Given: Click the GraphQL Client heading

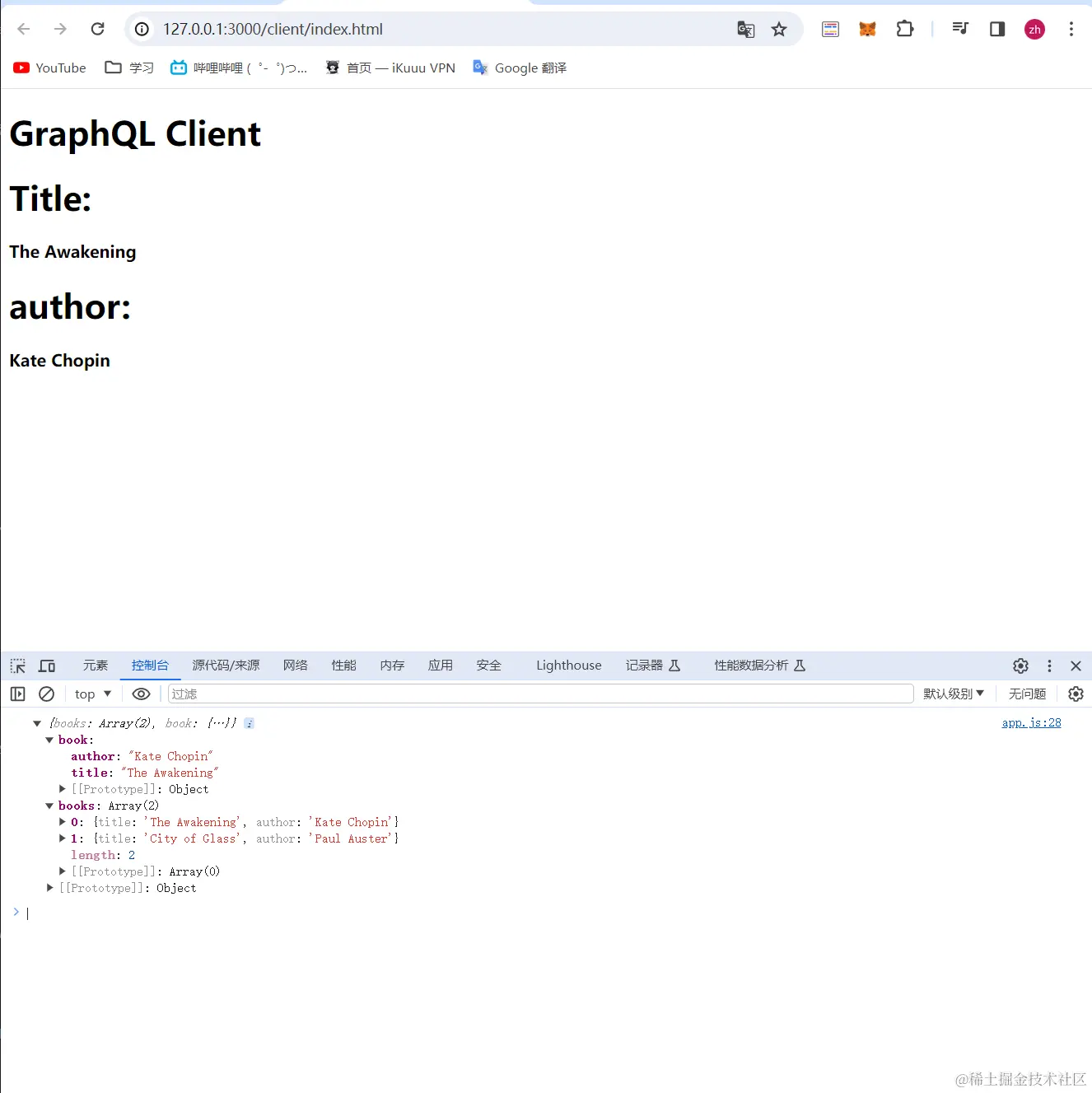Looking at the screenshot, I should click(135, 133).
